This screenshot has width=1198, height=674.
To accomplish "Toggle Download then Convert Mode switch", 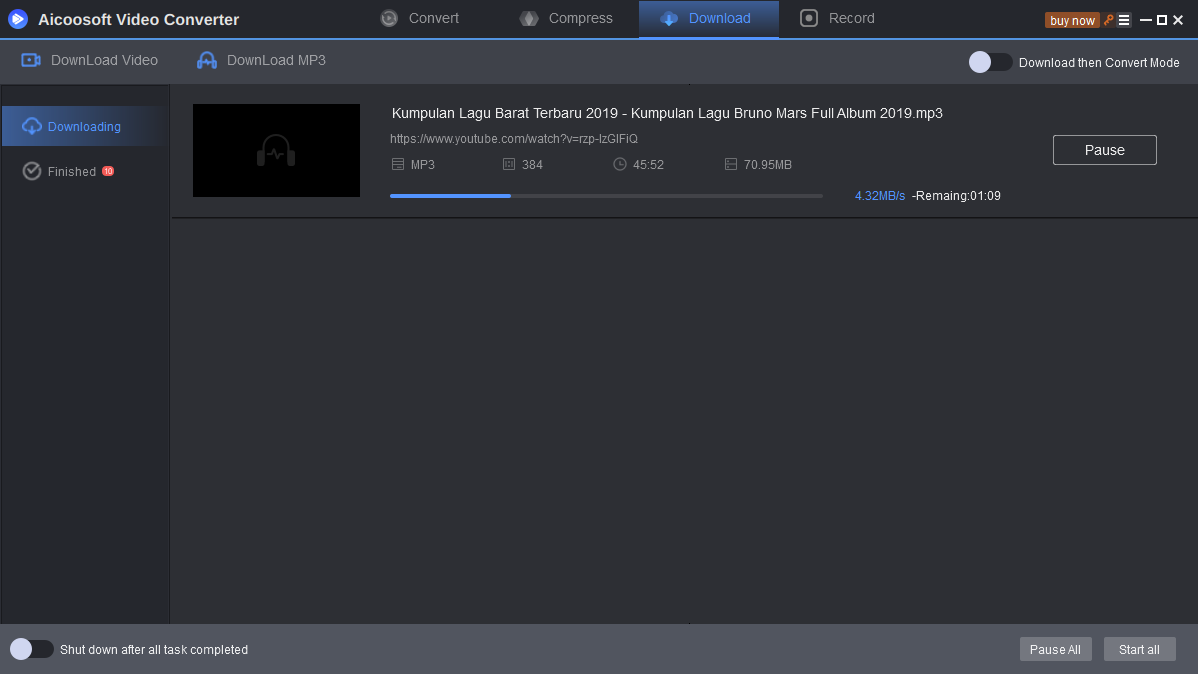I will pos(990,63).
